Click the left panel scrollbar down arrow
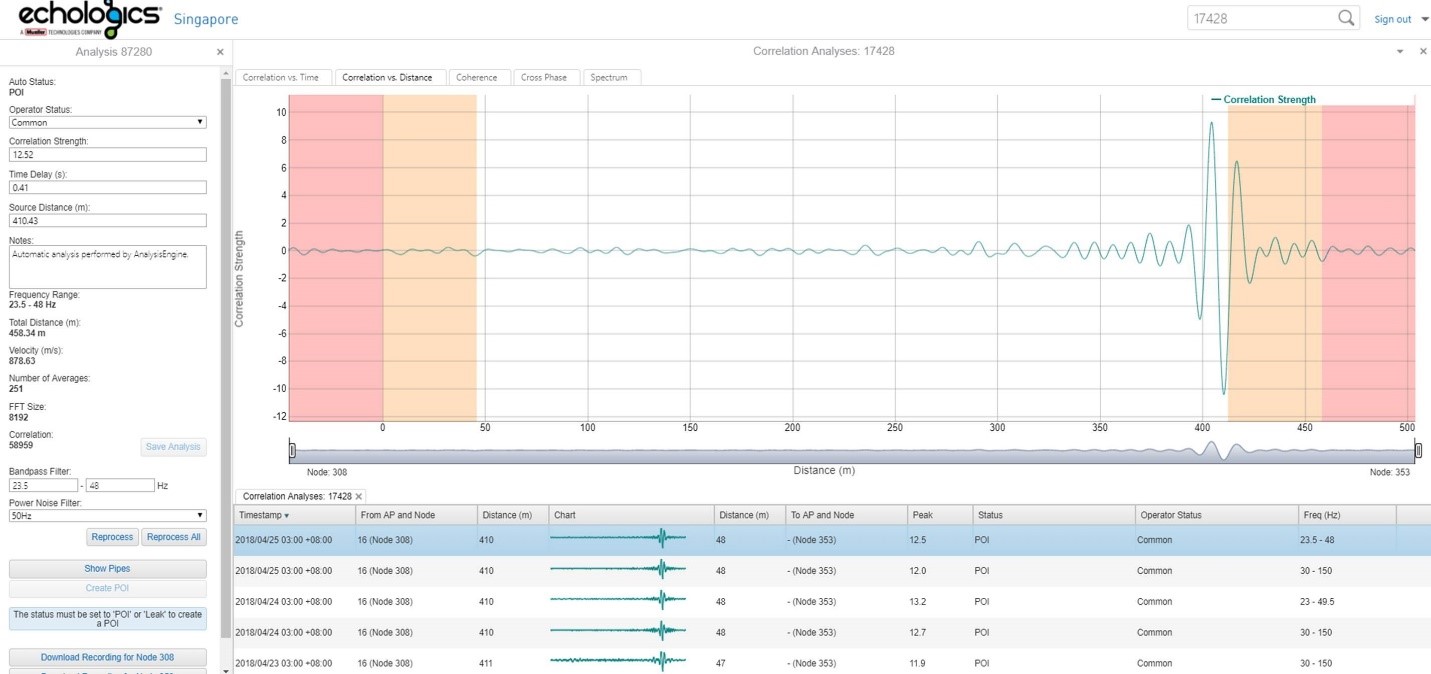This screenshot has height=674, width=1431. tap(226, 669)
